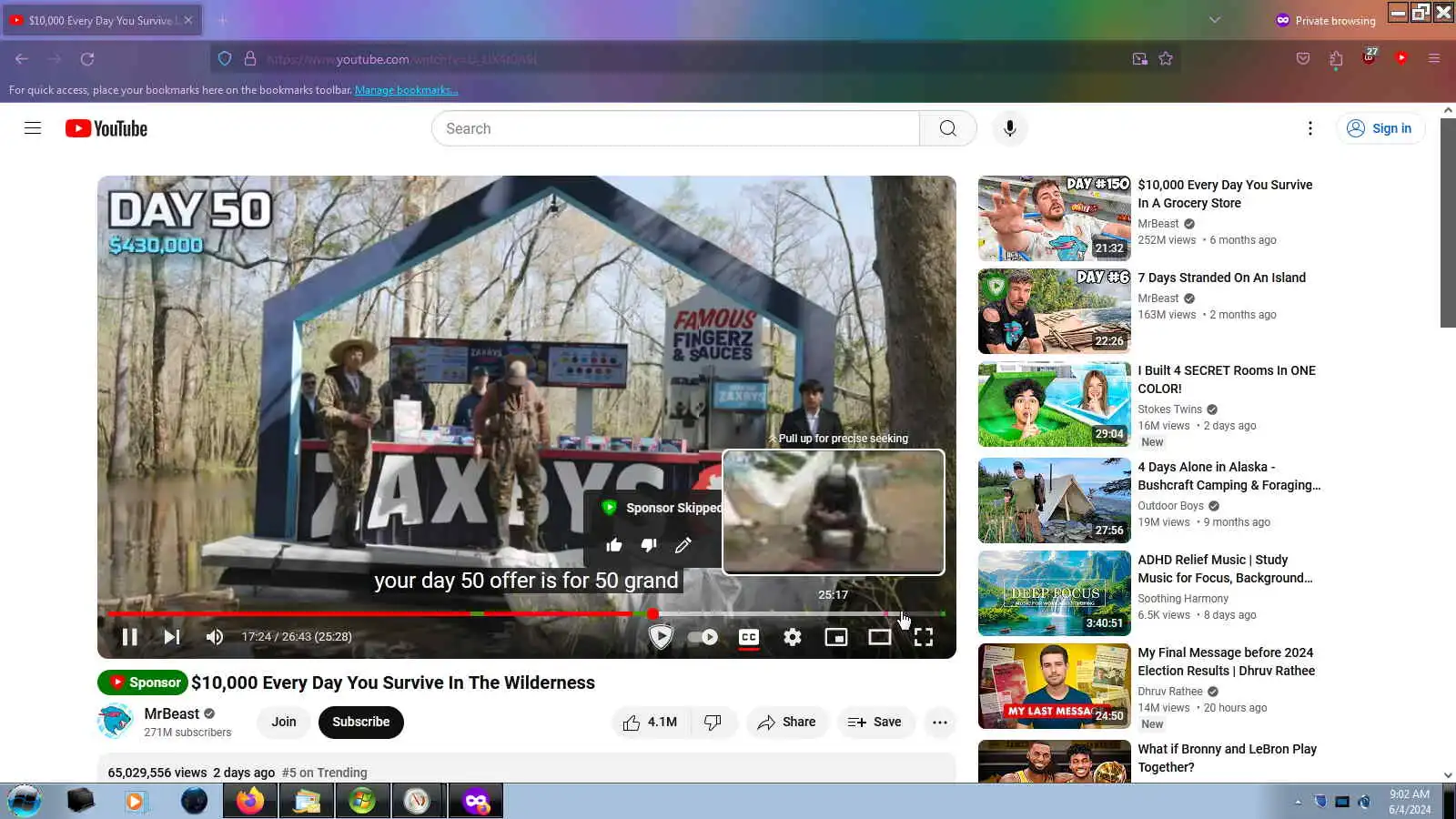This screenshot has height=819, width=1456.
Task: Start voice search with the microphone
Action: point(1009,128)
